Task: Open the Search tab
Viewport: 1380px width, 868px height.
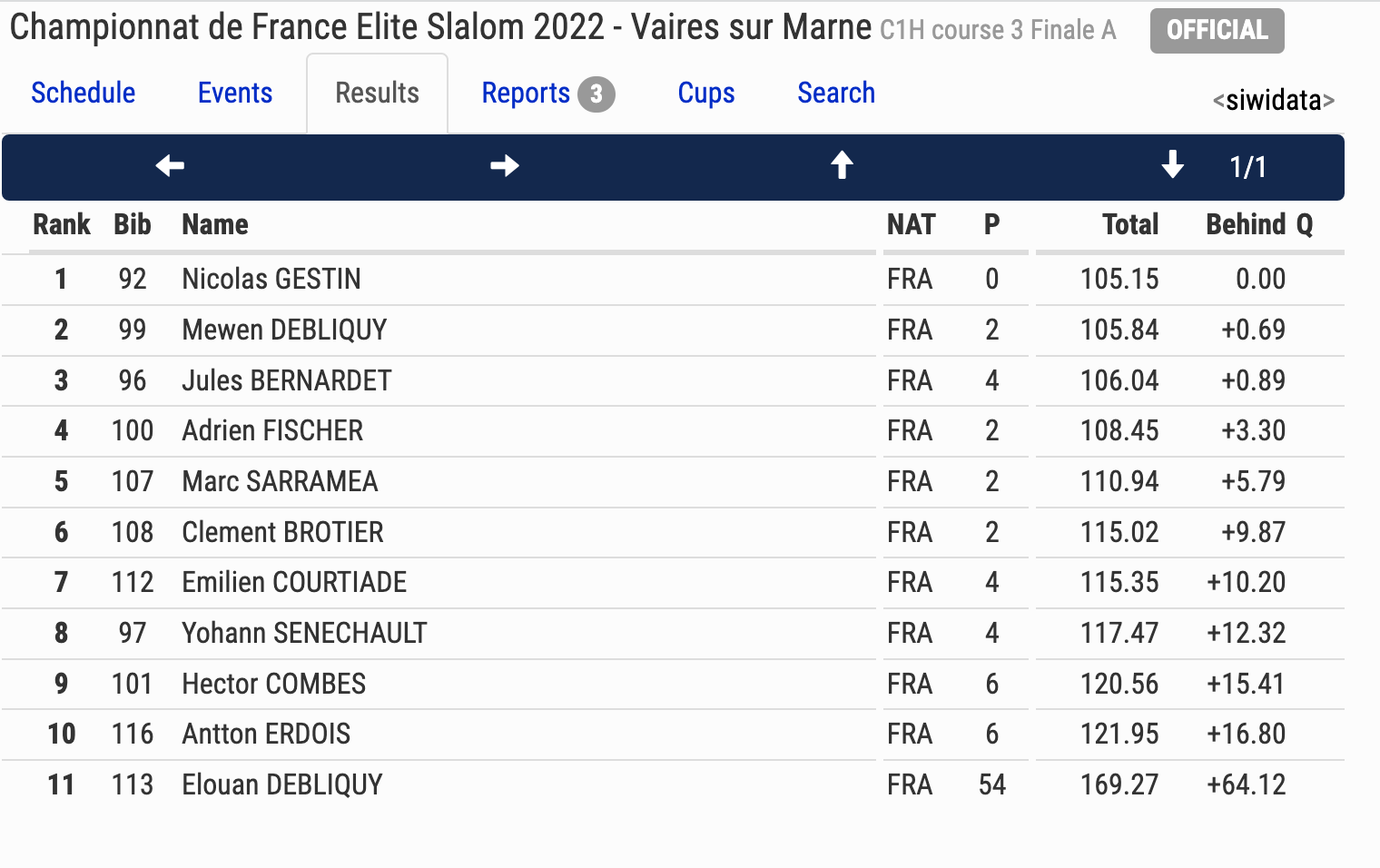Action: pos(836,93)
